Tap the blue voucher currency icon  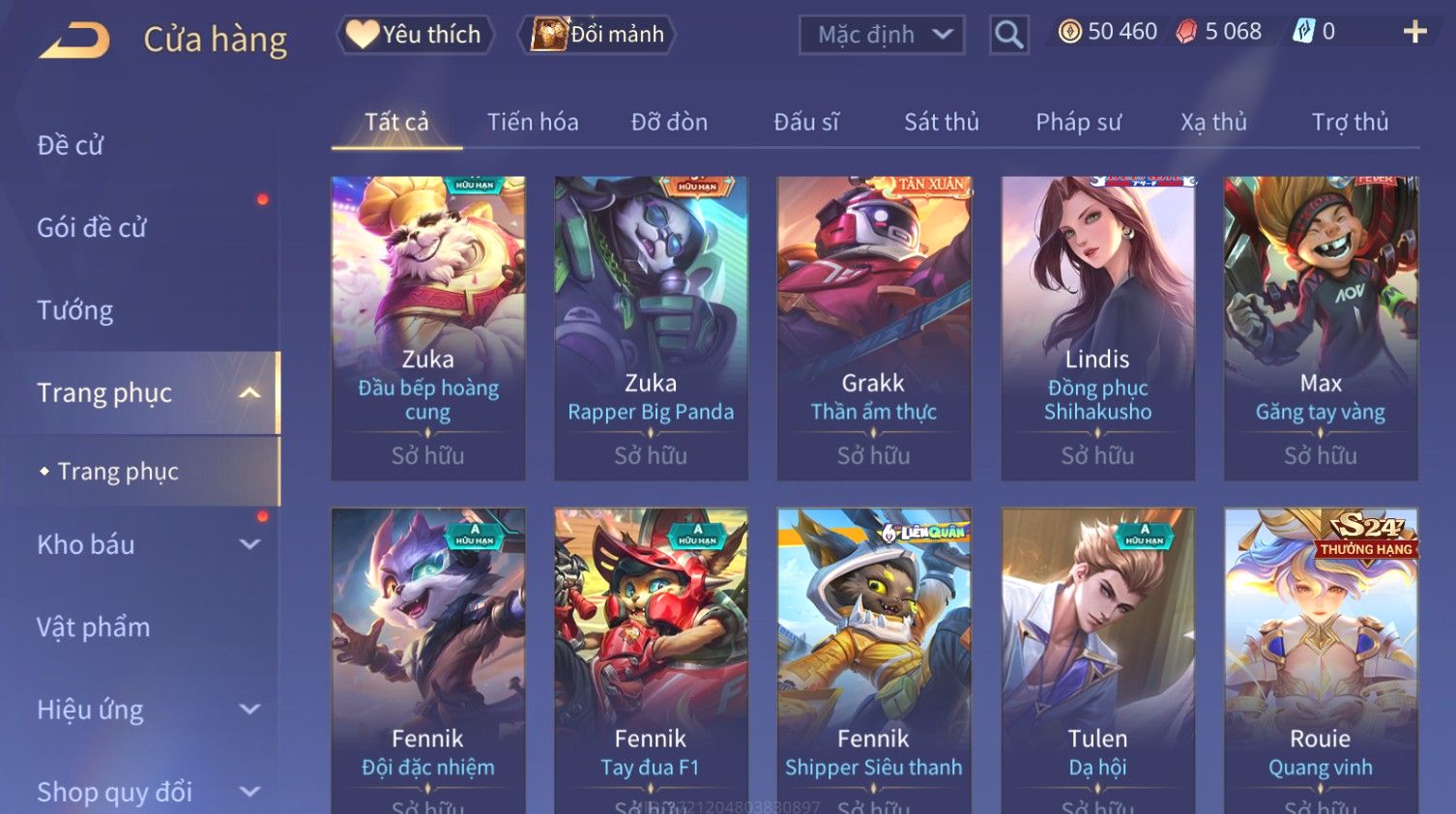1303,32
